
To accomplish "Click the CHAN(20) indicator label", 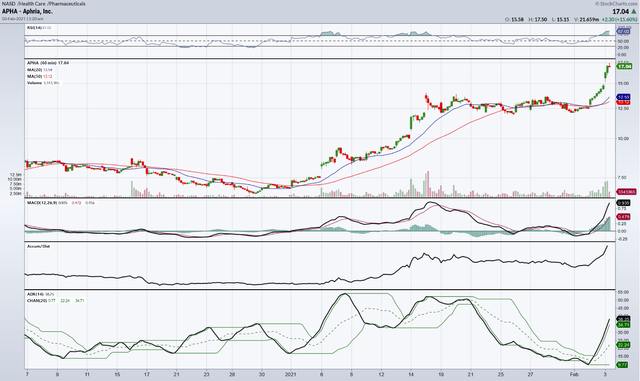I will 37,300.
